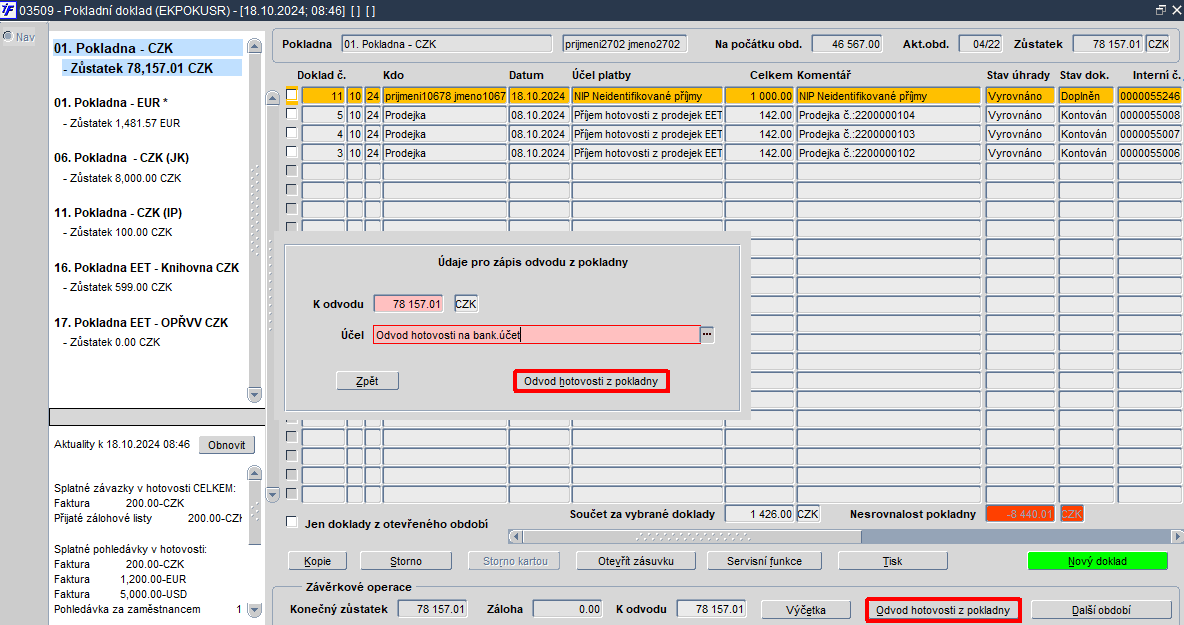The height and width of the screenshot is (625, 1184).
Task: Tick the checkbox for Prodejka document 5
Action: [x=291, y=114]
